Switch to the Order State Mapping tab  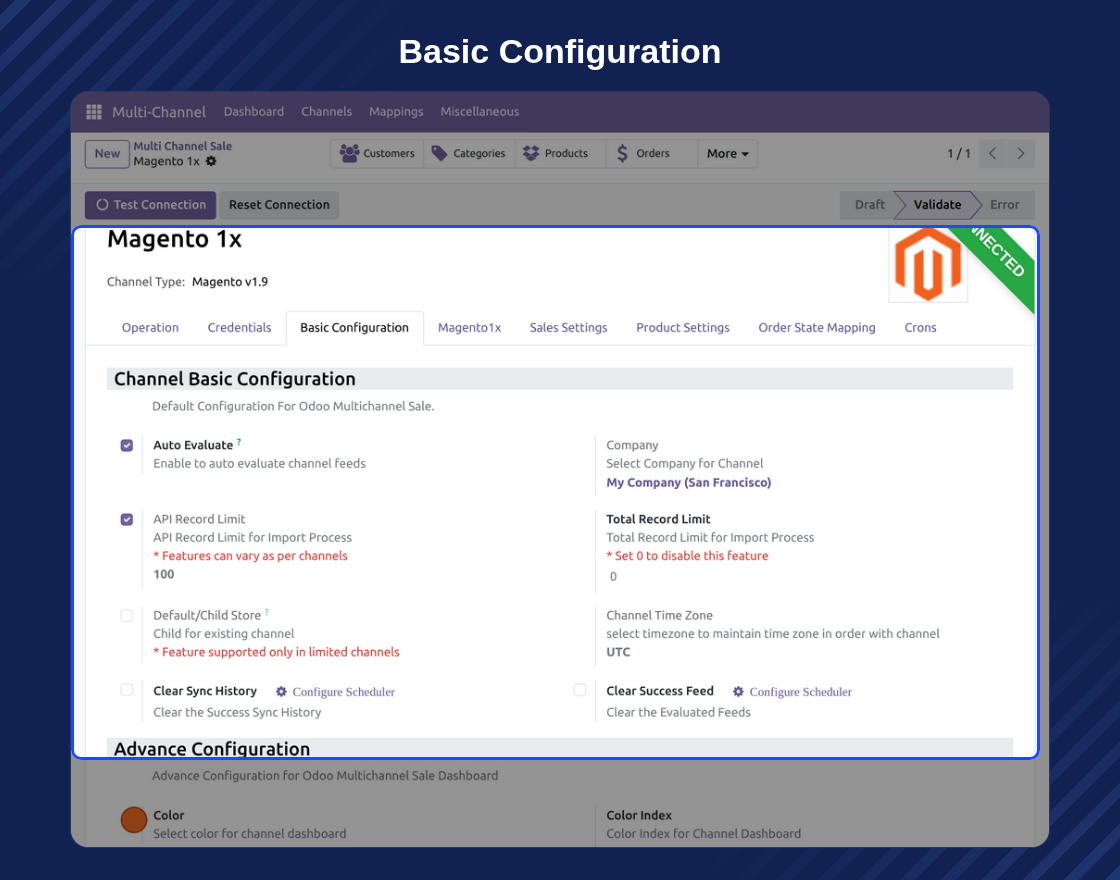(x=816, y=328)
